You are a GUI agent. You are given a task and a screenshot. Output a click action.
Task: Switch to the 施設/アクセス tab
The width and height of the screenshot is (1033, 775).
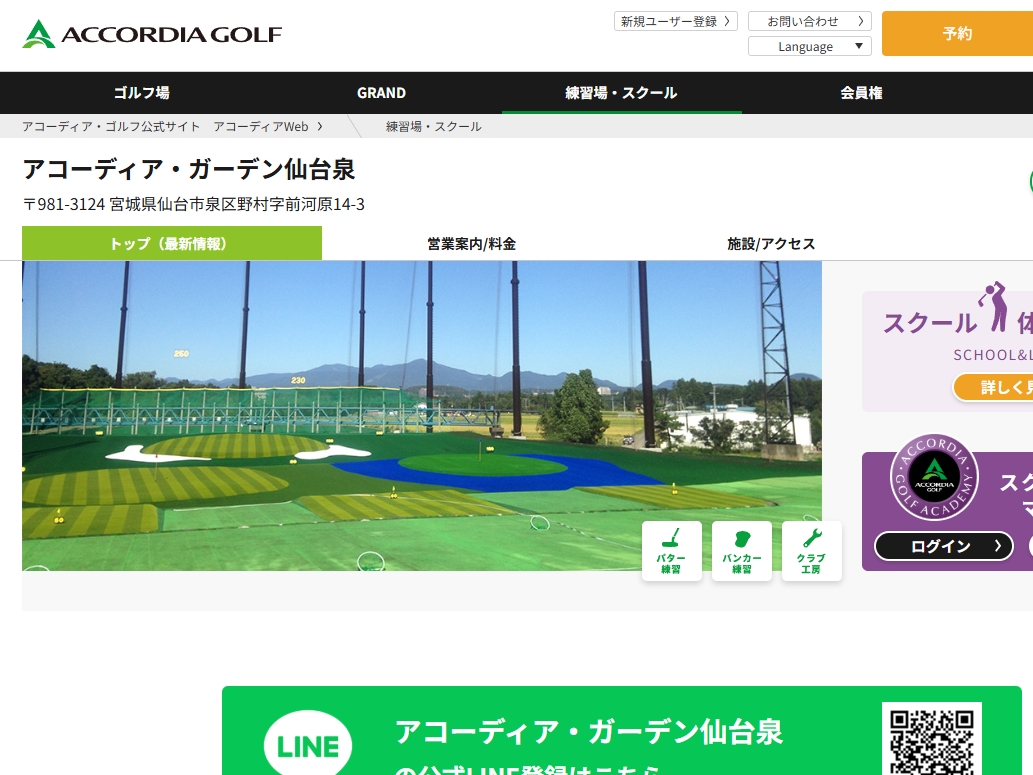coord(771,243)
